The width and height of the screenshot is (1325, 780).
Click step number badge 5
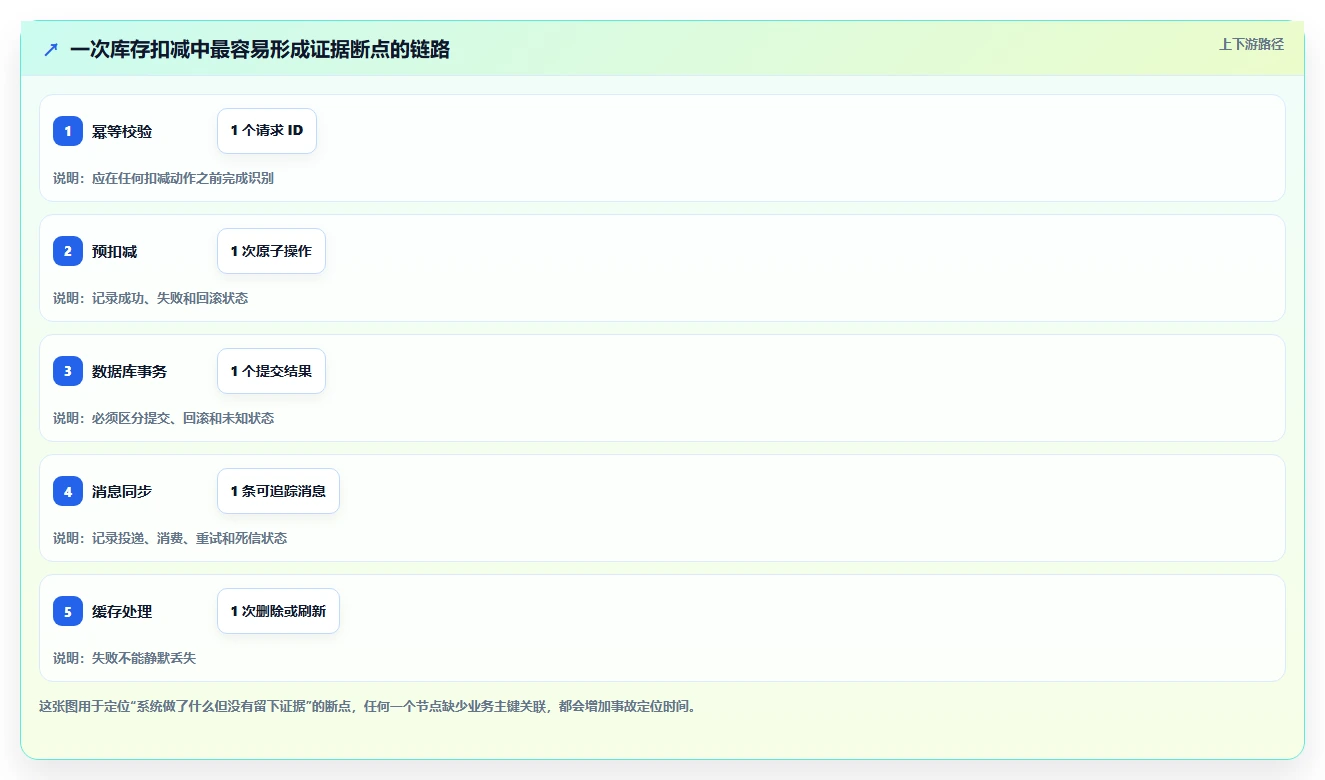click(68, 611)
